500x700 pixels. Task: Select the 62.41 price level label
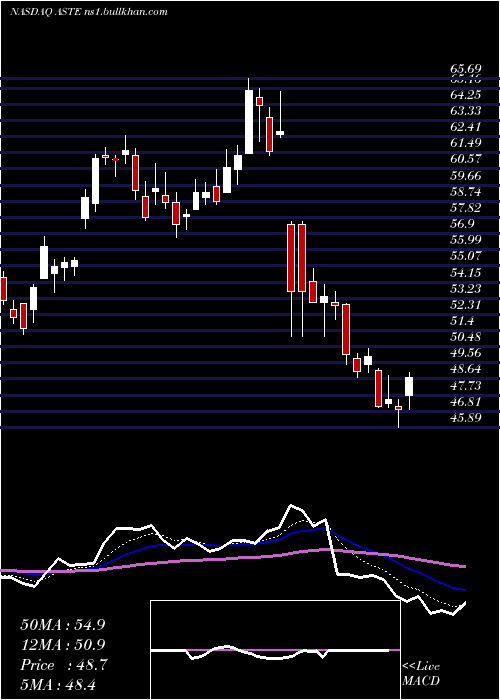pos(466,127)
